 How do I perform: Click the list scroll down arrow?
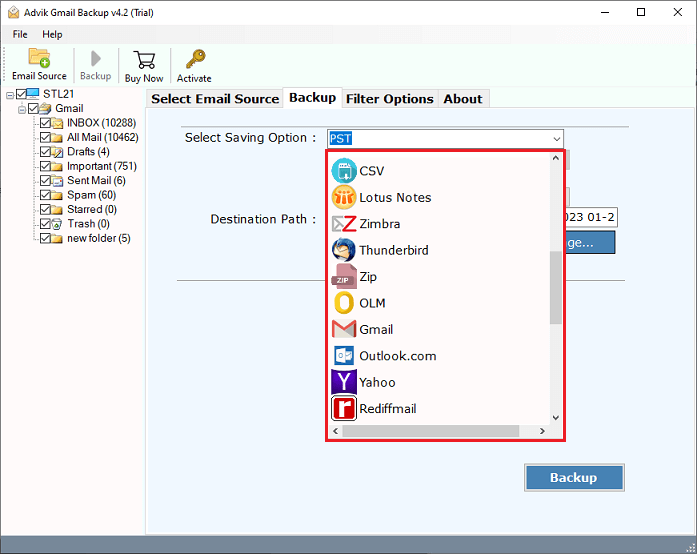tap(556, 418)
